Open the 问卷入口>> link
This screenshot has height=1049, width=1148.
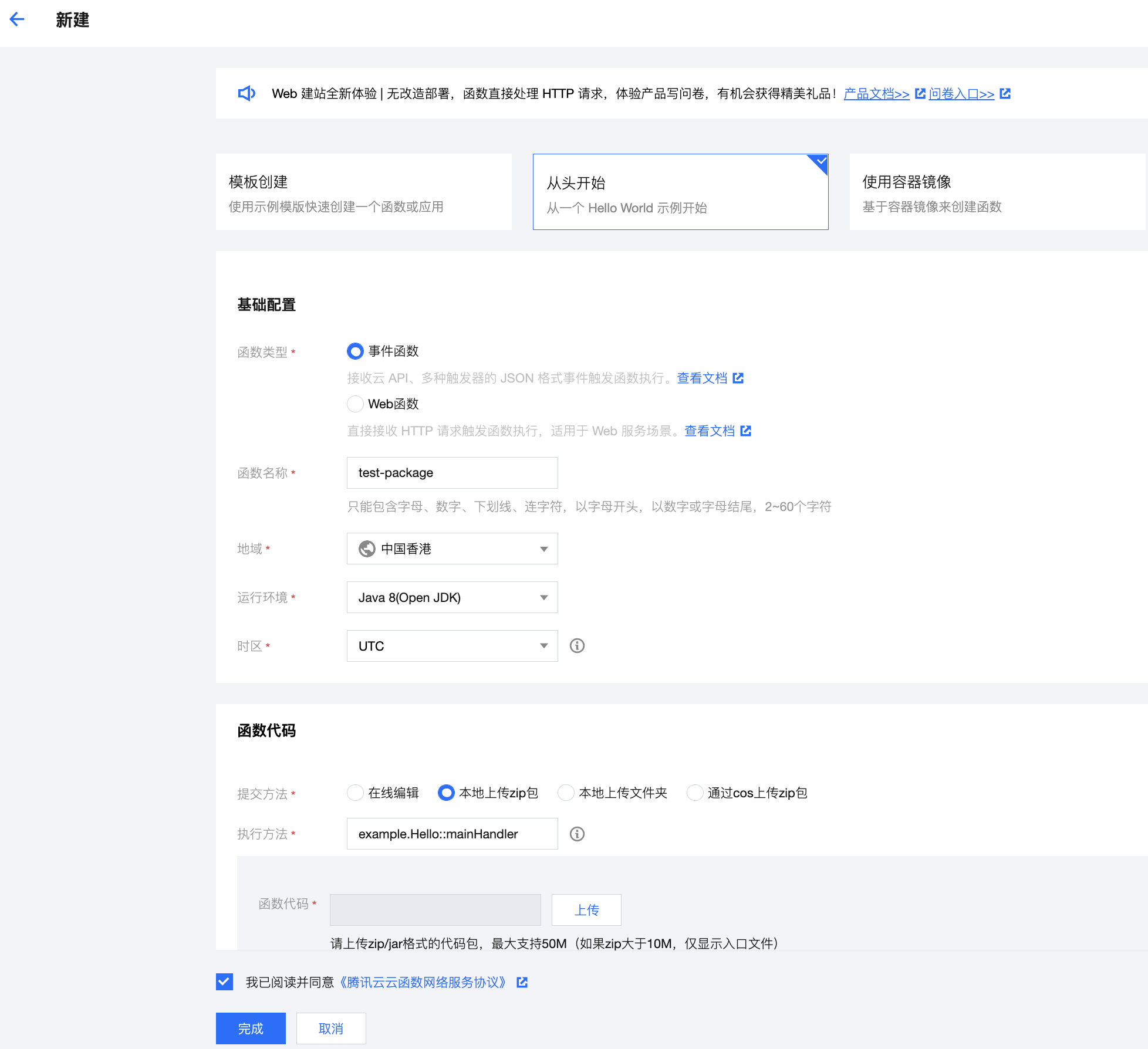pos(961,94)
